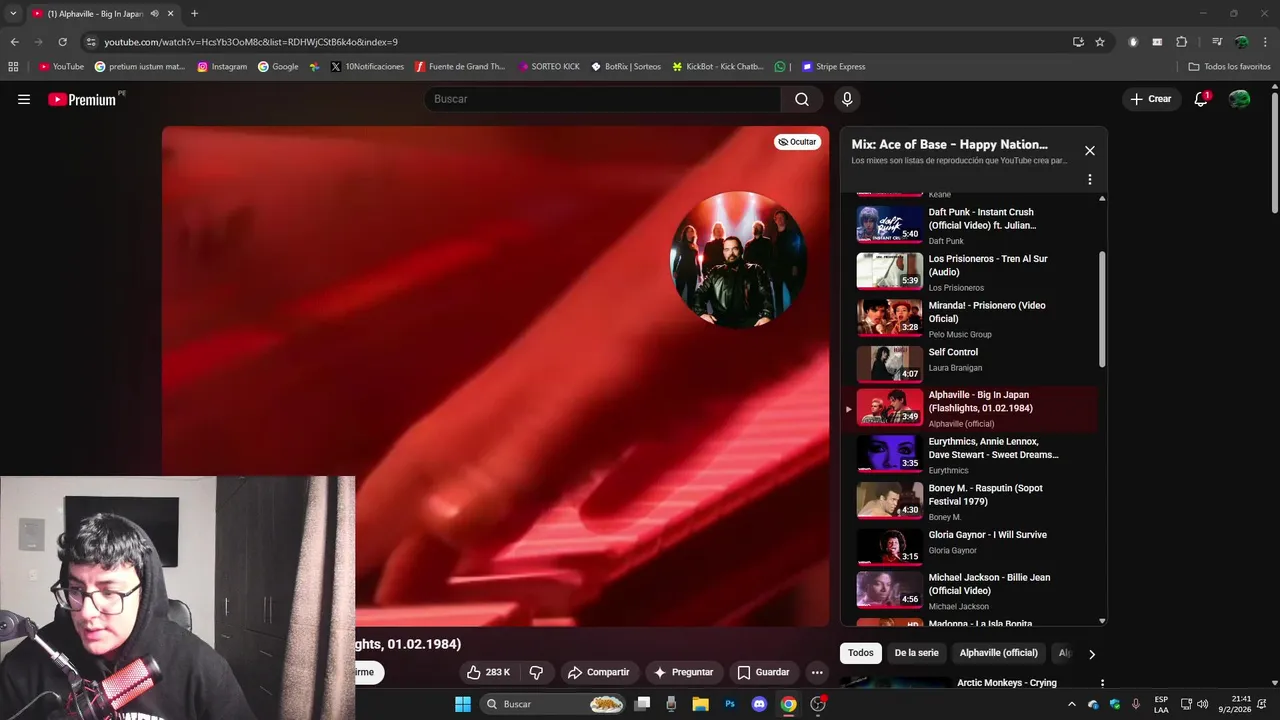Screen dimensions: 1280x720
Task: Play Daft Punk - Instant Crush from playlist
Action: 970,225
